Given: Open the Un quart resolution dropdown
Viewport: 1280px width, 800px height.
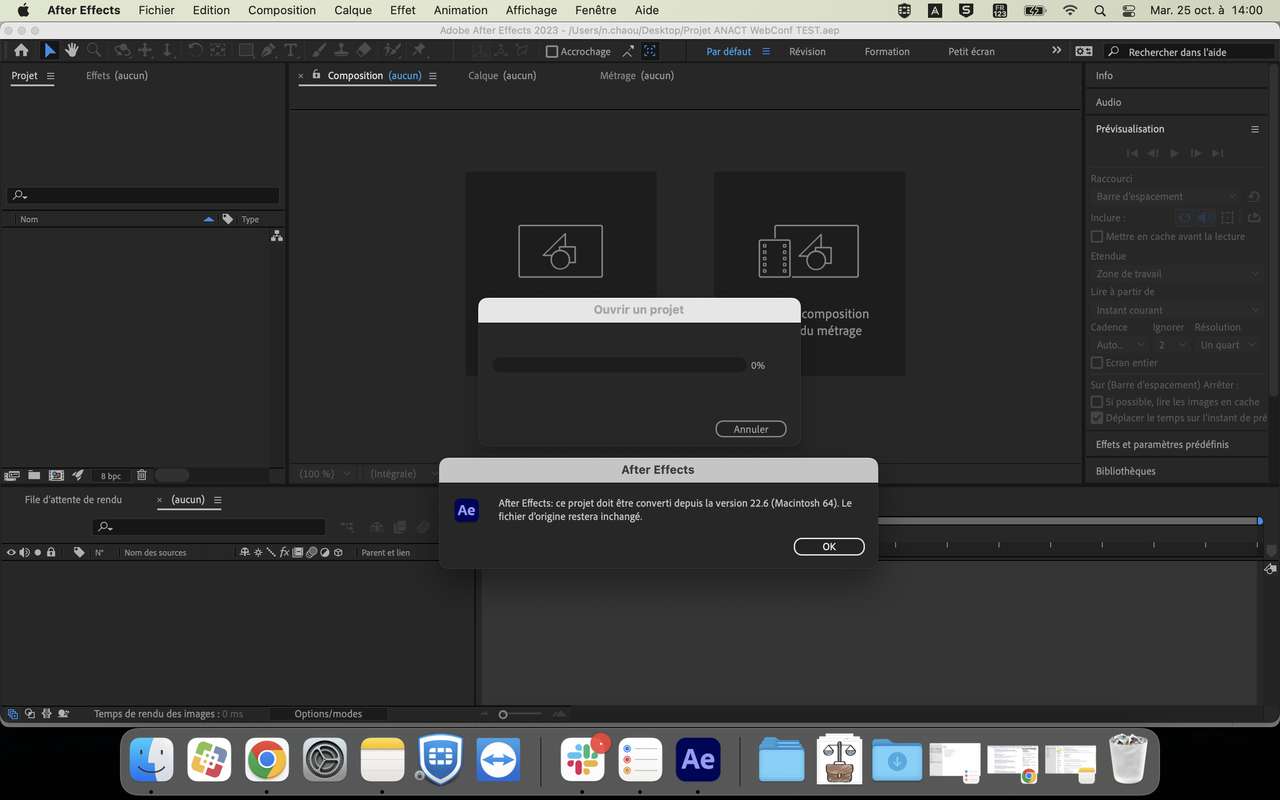Looking at the screenshot, I should tap(1229, 345).
